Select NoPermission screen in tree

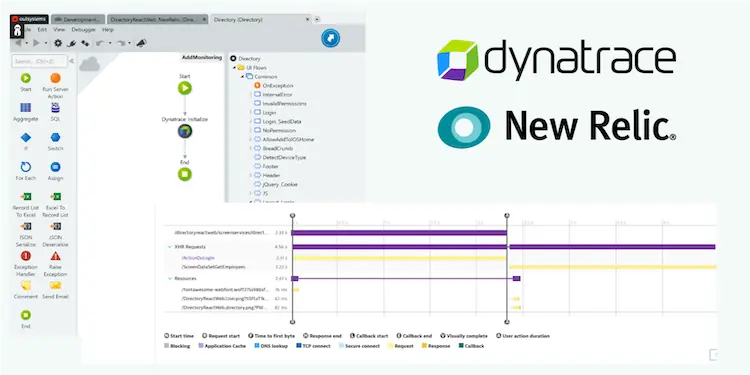(x=275, y=130)
